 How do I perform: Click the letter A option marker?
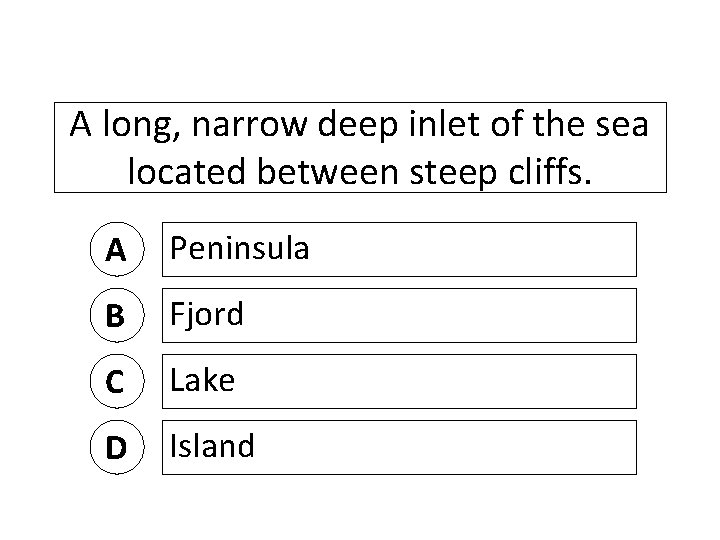(117, 250)
